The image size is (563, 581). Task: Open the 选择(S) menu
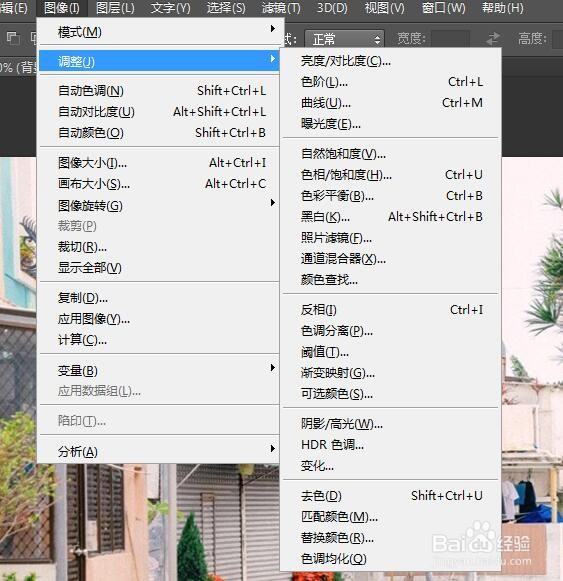point(226,8)
